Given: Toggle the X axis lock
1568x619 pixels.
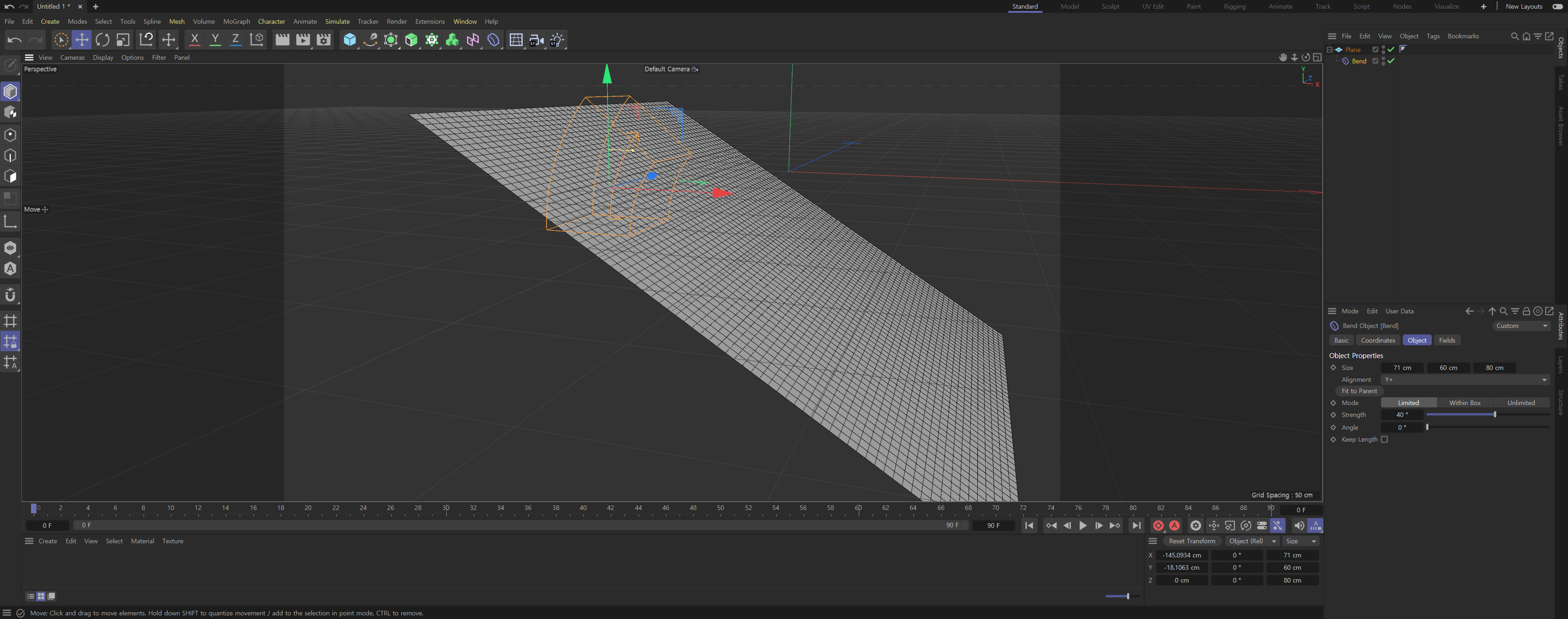Looking at the screenshot, I should [x=194, y=39].
